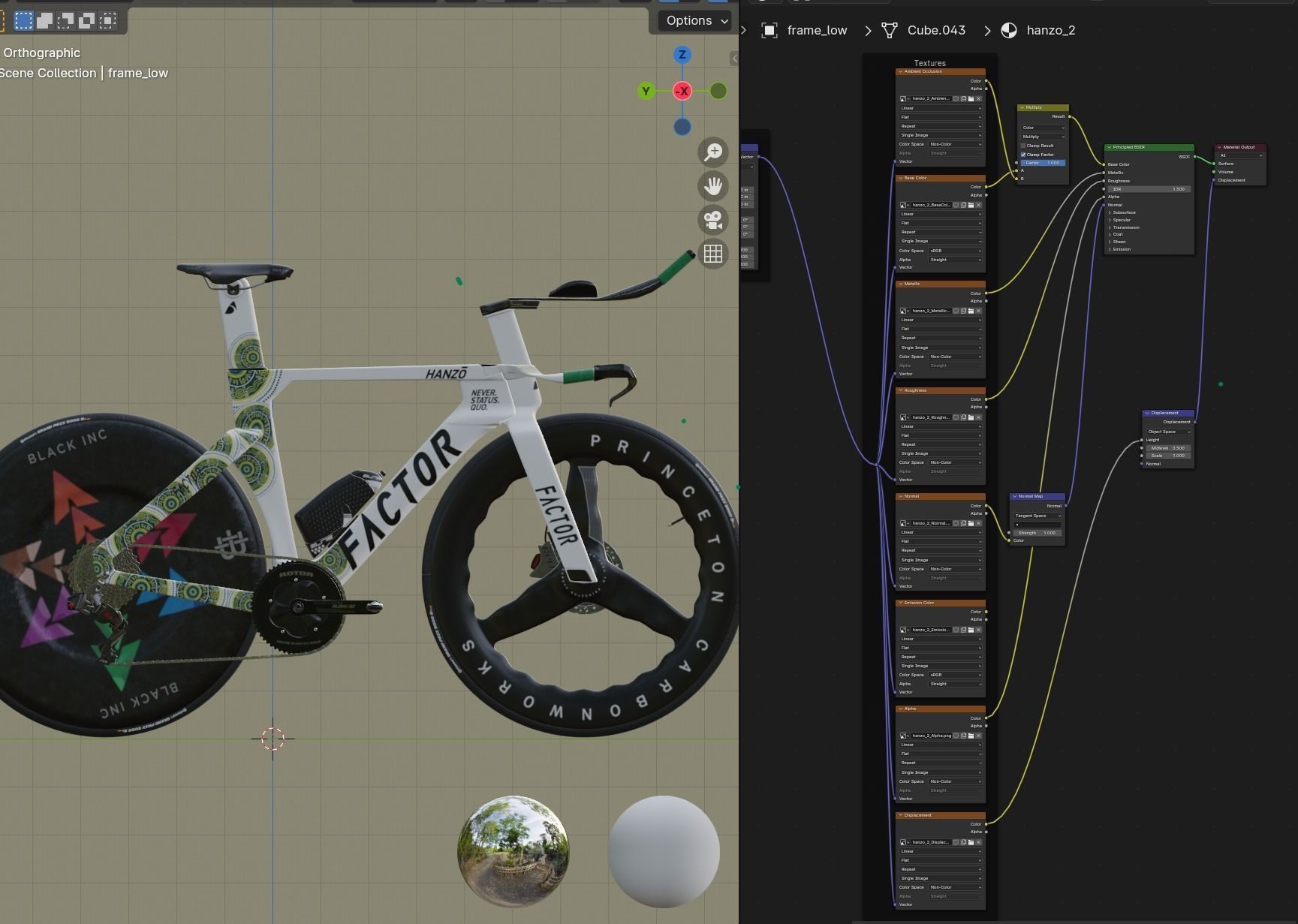Click UV map field in Normal Map node
The width and height of the screenshot is (1298, 924).
tap(1037, 524)
